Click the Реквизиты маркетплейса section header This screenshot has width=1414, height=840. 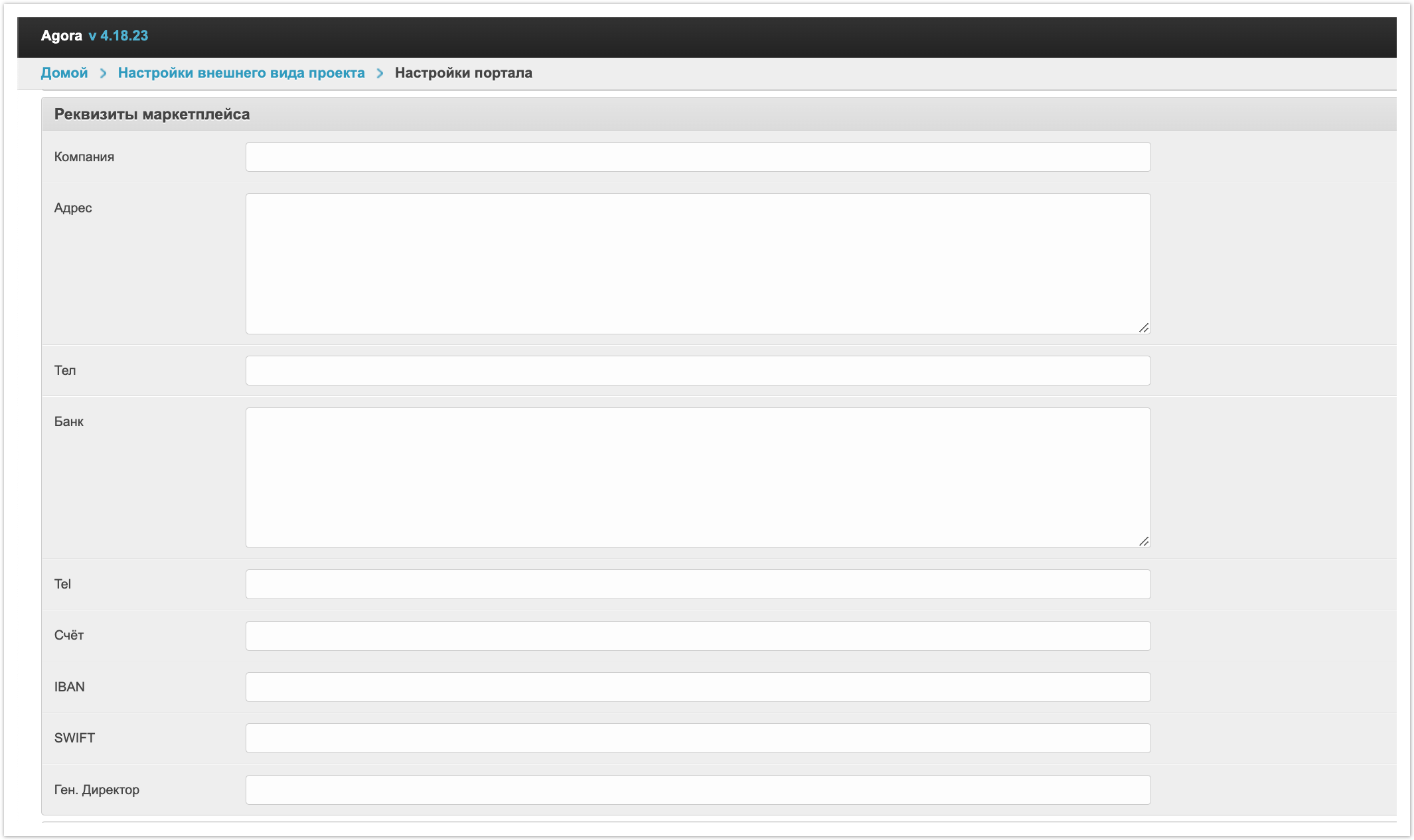pos(152,114)
